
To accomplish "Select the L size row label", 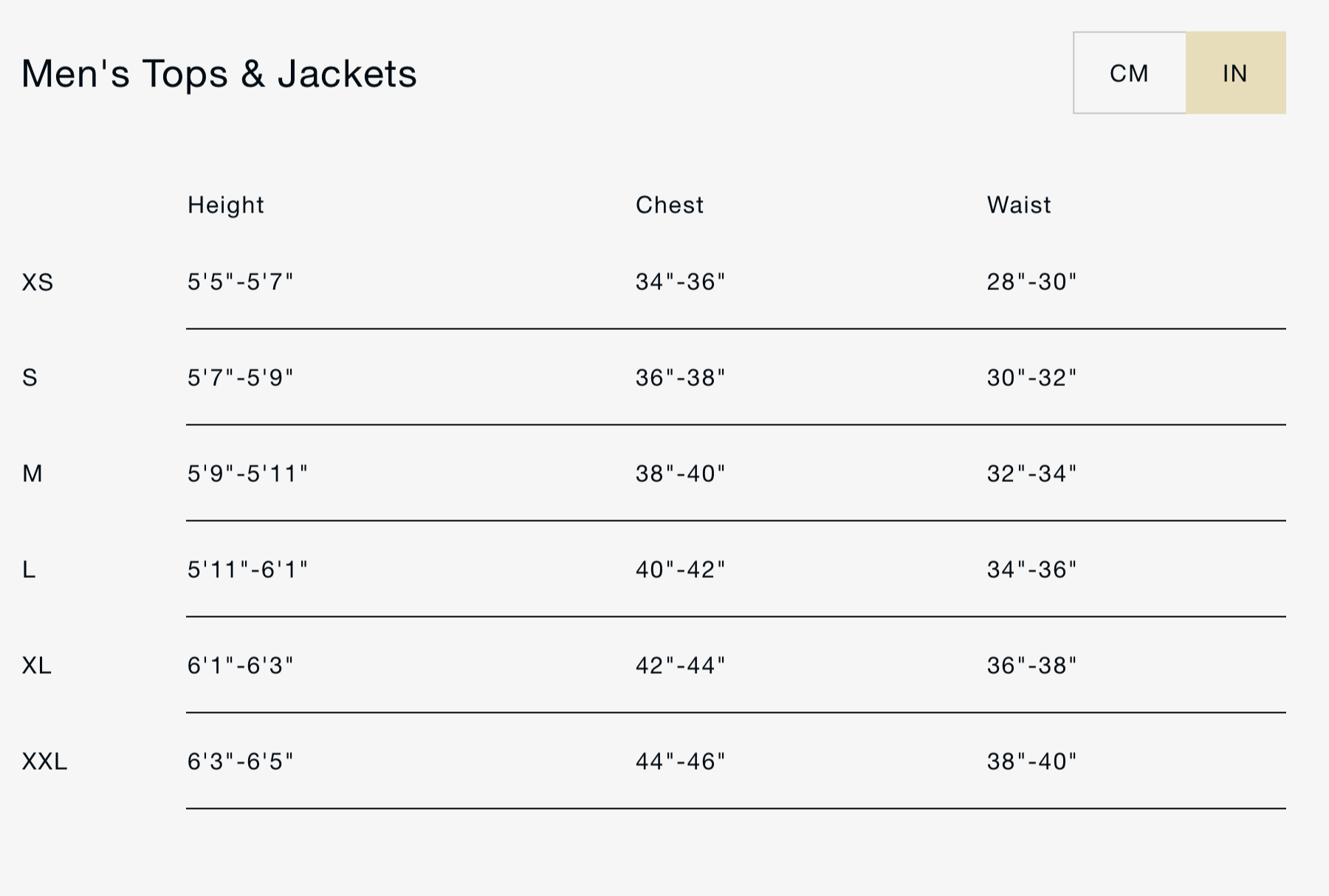I will point(29,569).
